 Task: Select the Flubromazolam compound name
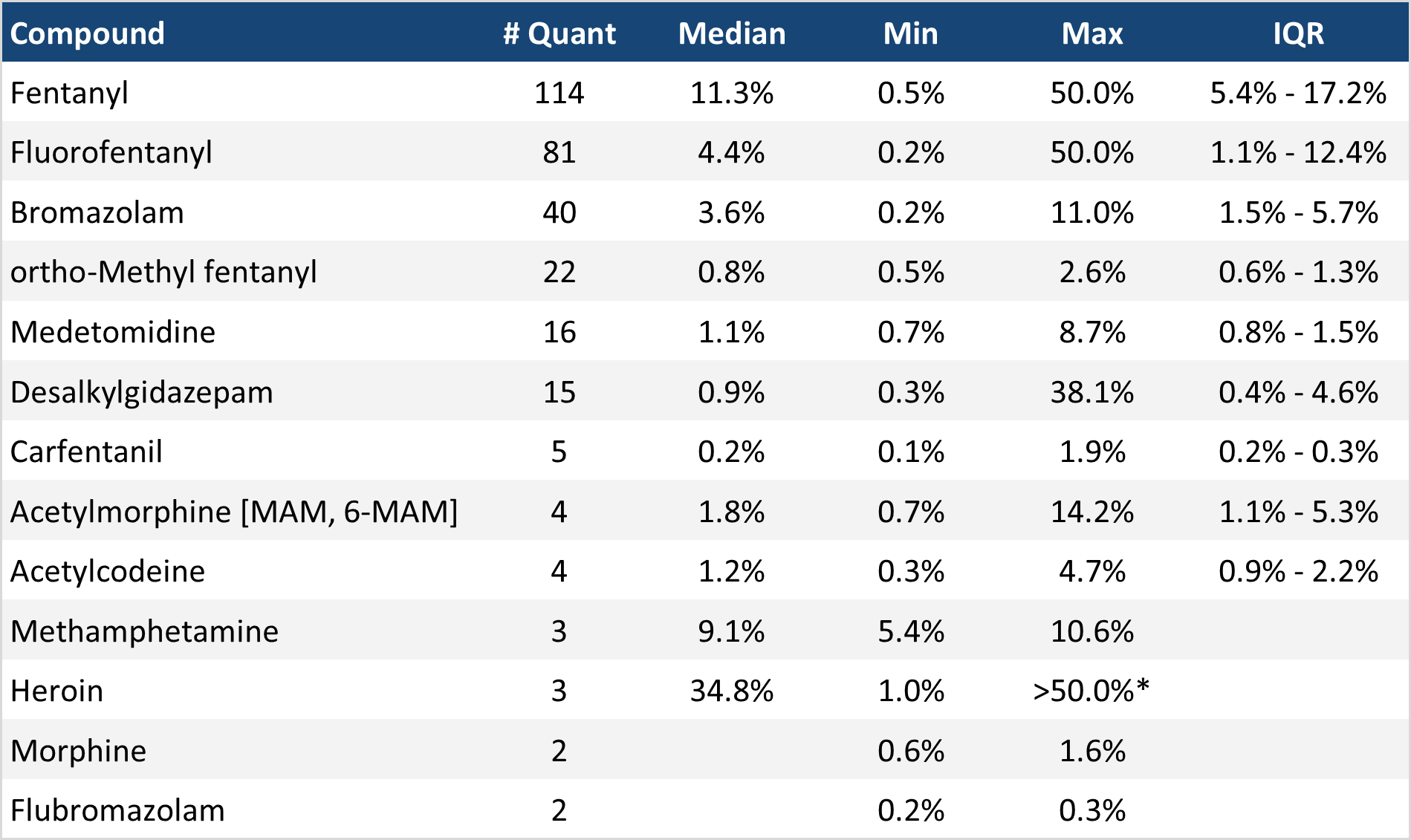(x=117, y=810)
